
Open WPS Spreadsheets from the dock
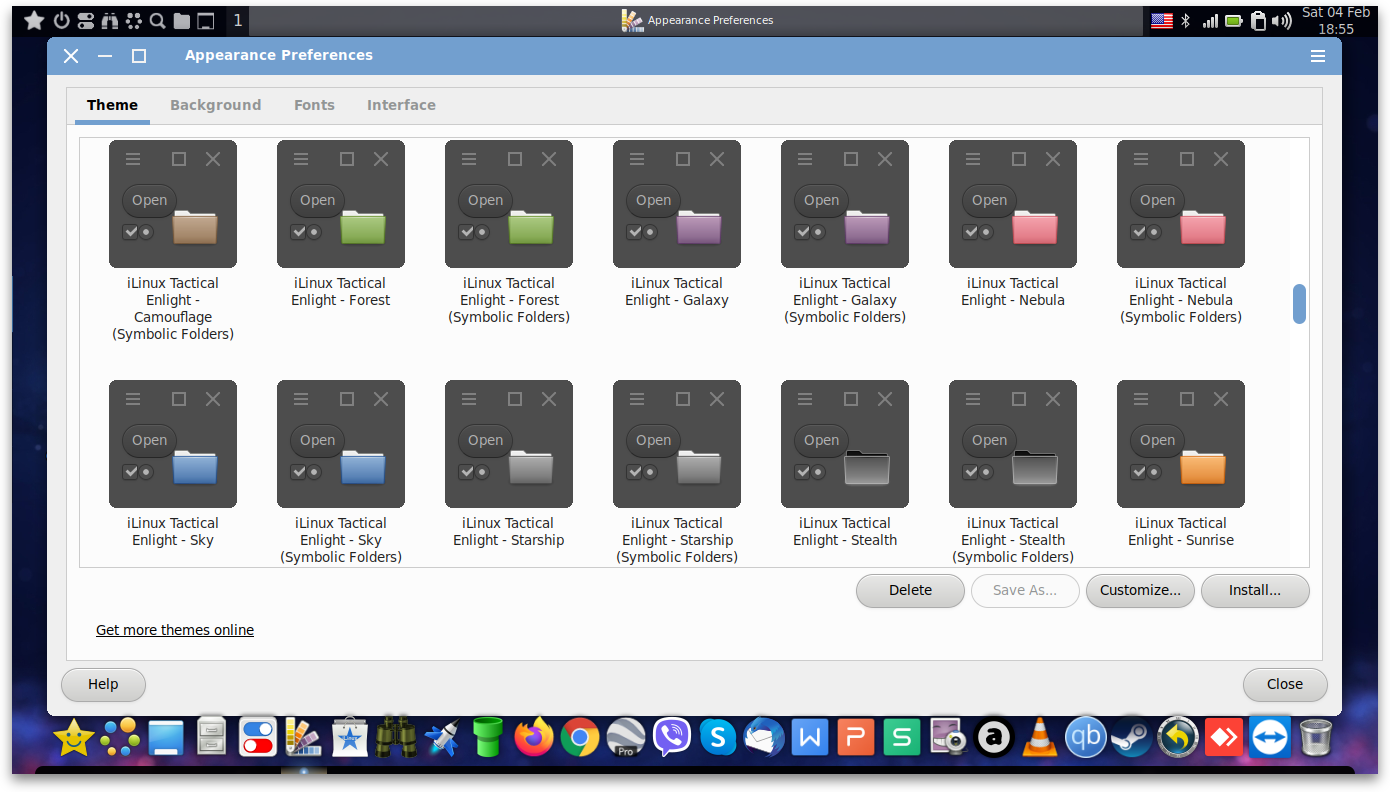tap(902, 738)
